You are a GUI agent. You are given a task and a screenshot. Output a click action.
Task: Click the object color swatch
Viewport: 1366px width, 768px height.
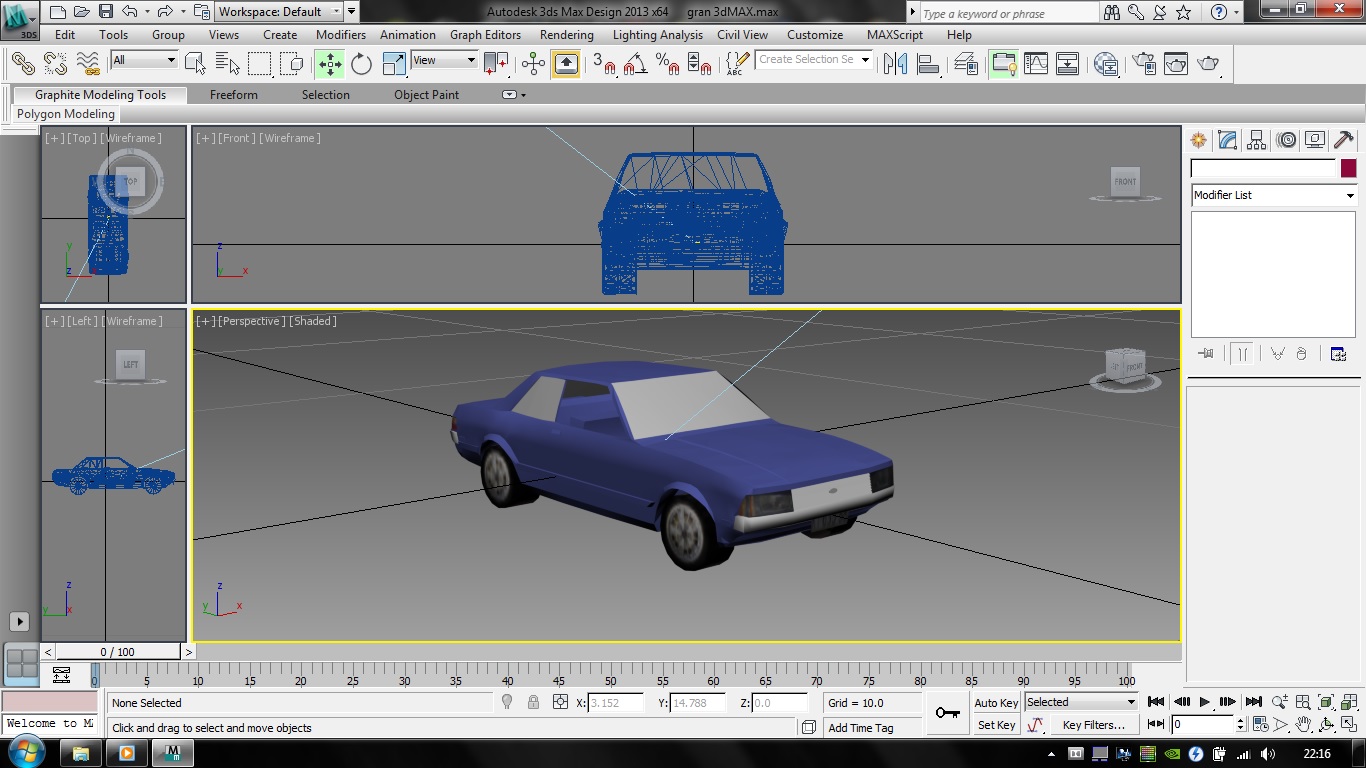pos(1348,169)
